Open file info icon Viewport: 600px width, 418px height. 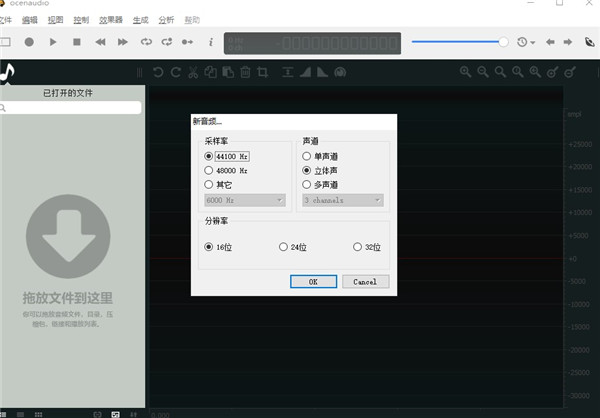point(210,42)
